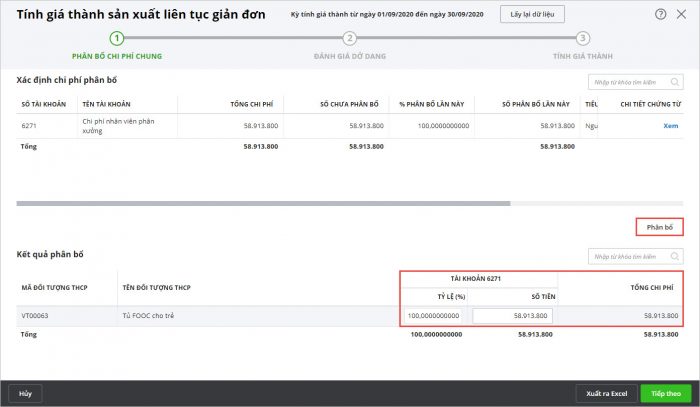The height and width of the screenshot is (407, 700).
Task: Click the Kết quả phân bổ search box
Action: pos(628,257)
